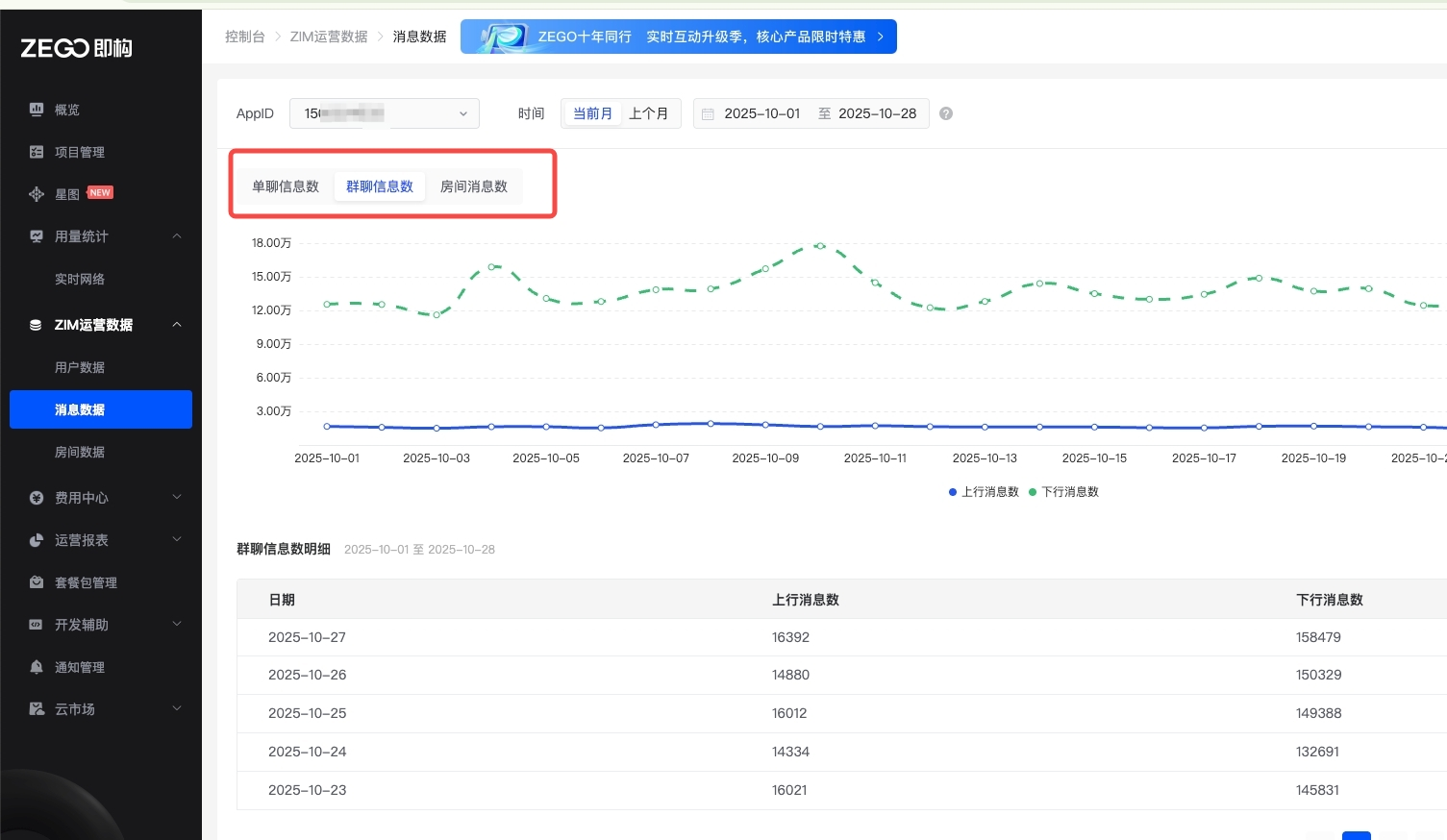
Task: Toggle 下行消息数 legend series in chart
Action: click(1064, 492)
